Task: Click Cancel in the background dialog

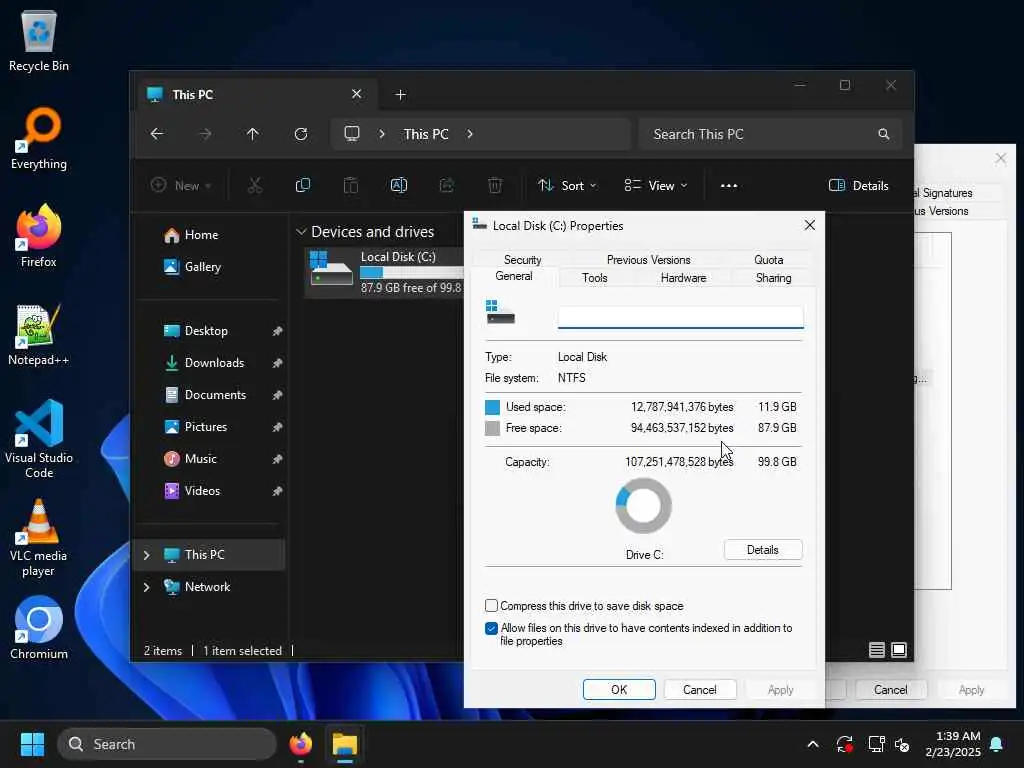Action: click(x=890, y=690)
